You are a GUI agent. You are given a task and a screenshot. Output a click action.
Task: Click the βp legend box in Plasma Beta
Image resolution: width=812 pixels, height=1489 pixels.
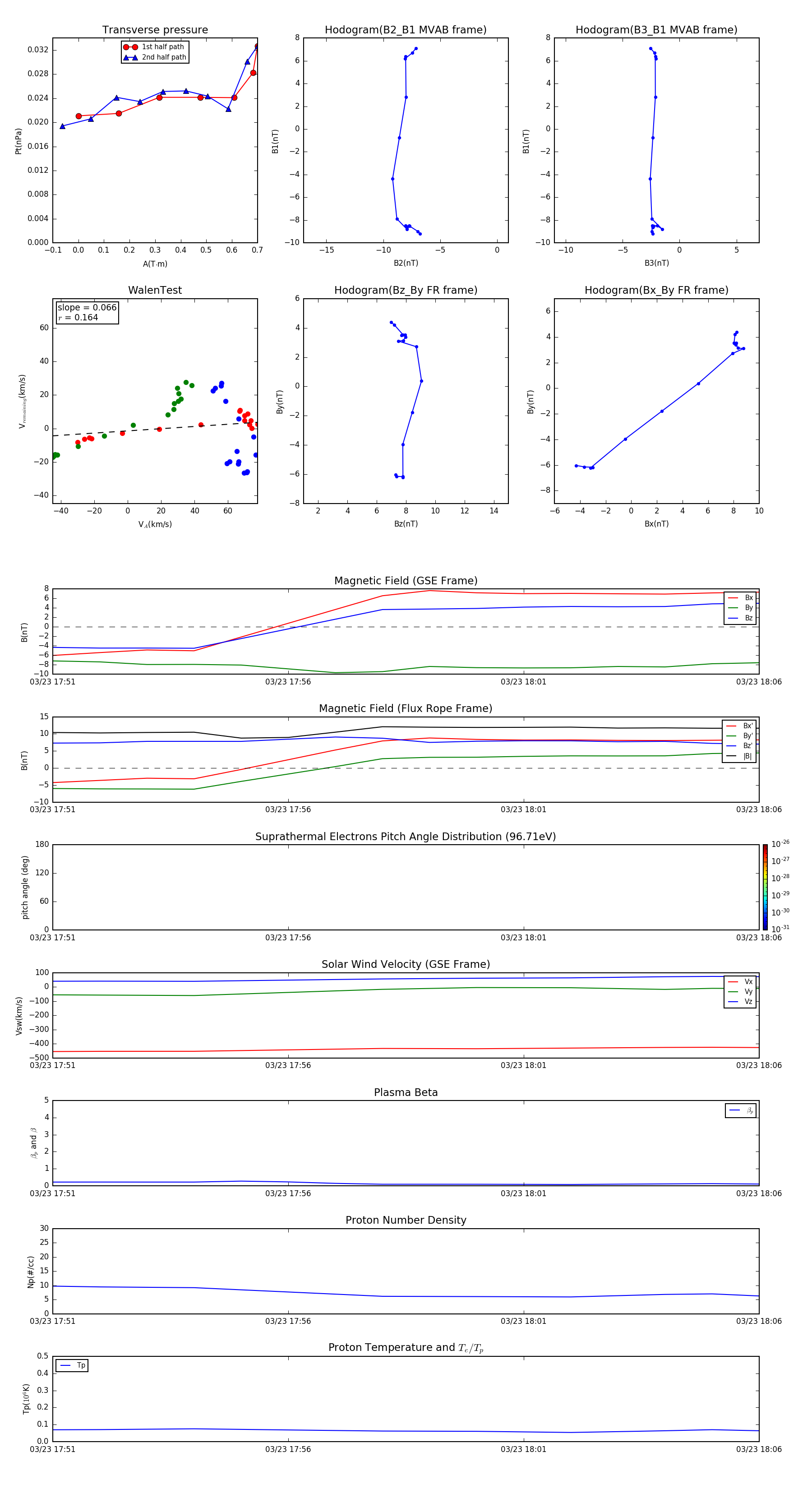click(x=741, y=1110)
